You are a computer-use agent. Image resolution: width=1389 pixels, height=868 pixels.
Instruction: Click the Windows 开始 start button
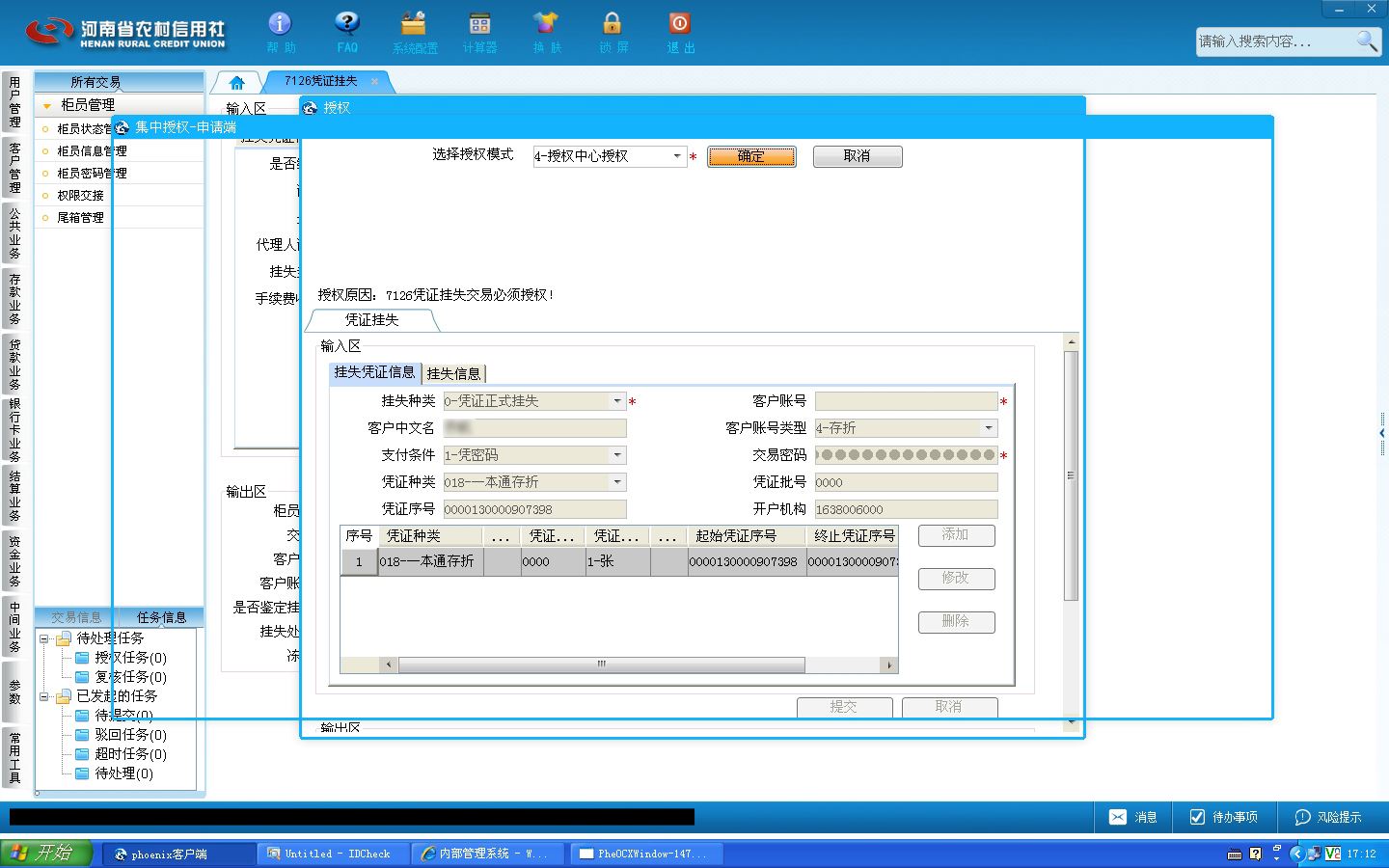pyautogui.click(x=45, y=854)
